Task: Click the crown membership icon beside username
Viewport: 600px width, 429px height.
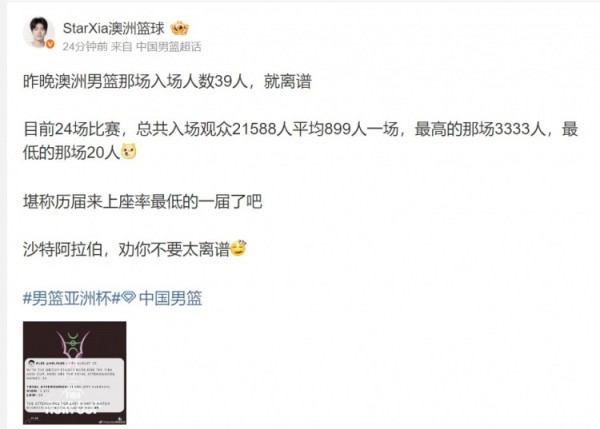Action: click(x=179, y=29)
